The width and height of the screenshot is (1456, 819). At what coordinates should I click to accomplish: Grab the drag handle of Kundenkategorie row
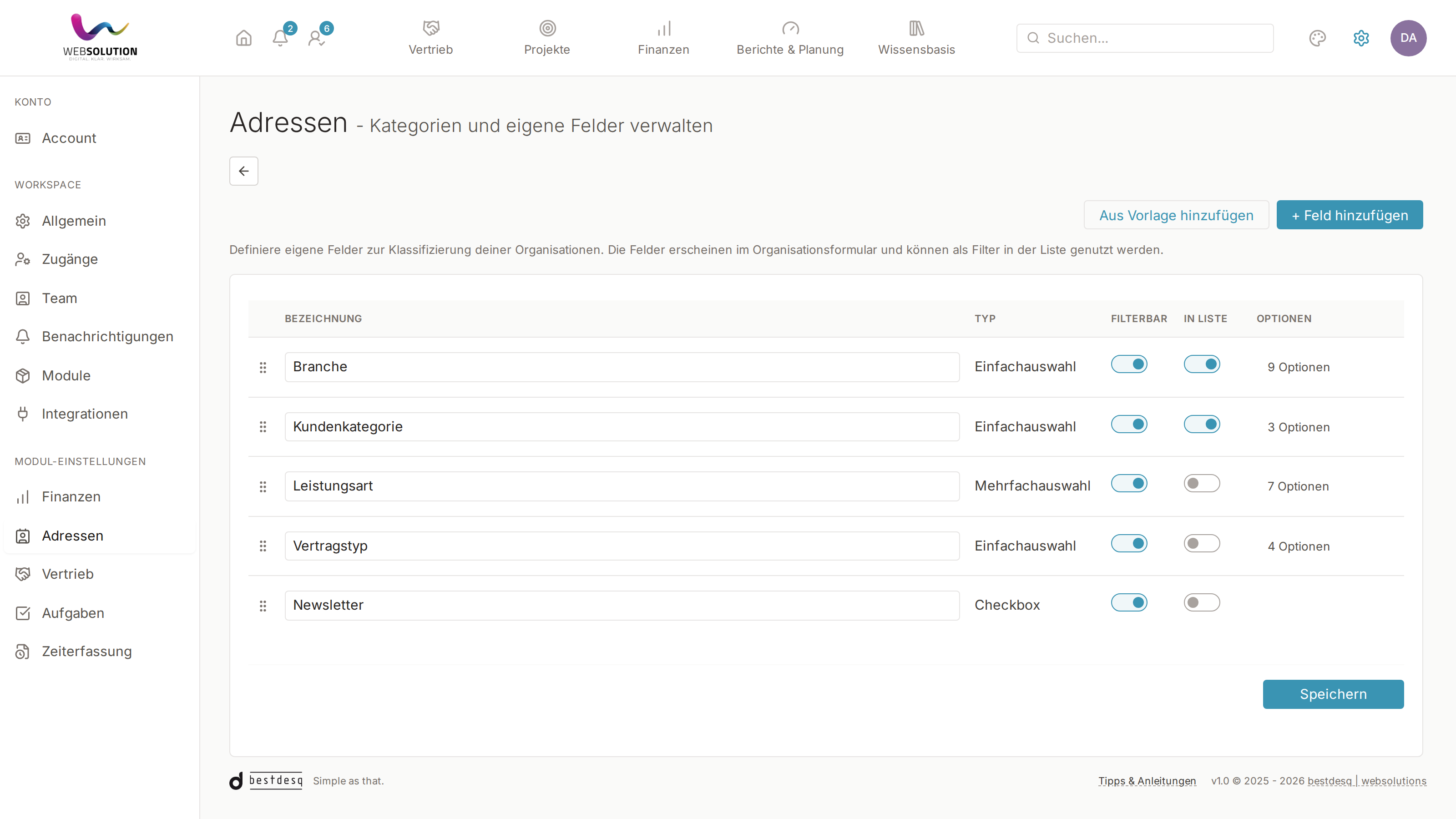click(263, 427)
